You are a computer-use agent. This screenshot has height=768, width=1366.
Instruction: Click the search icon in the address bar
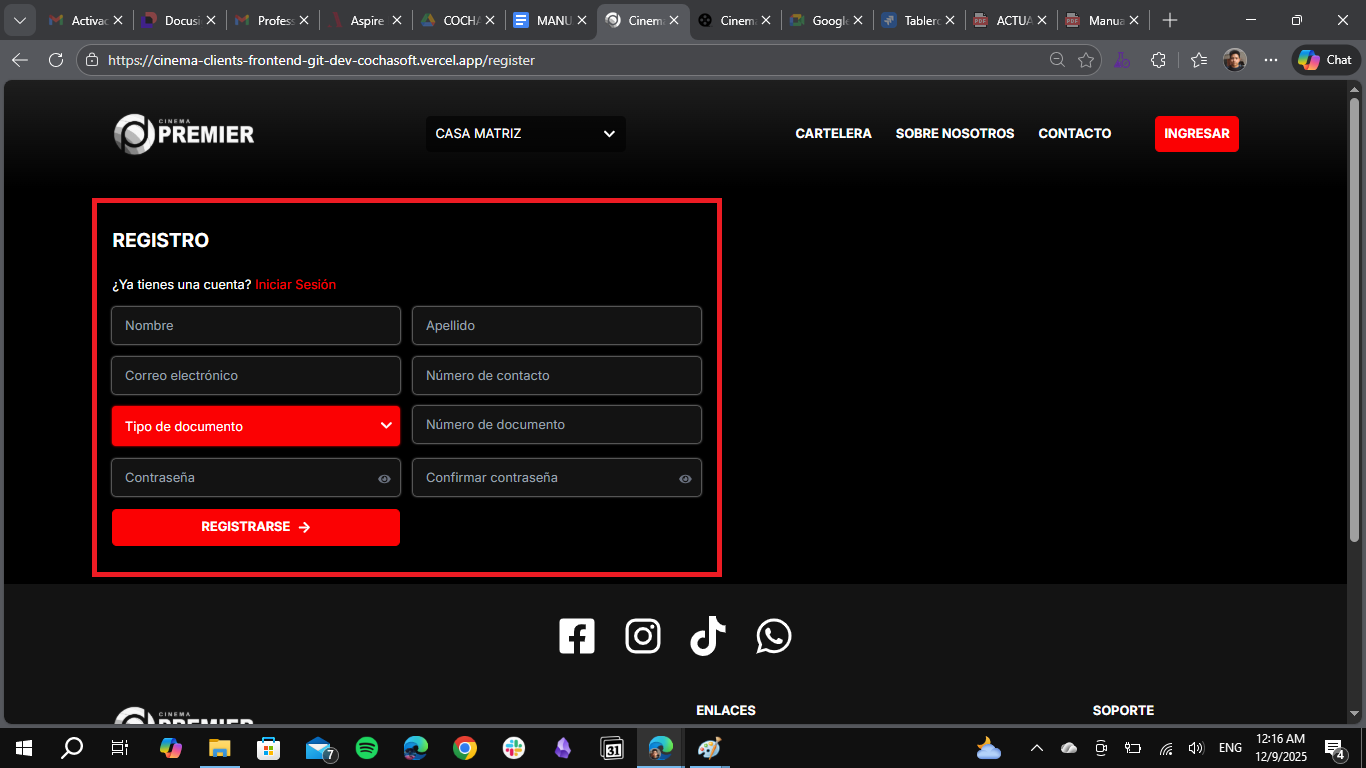pos(1057,59)
